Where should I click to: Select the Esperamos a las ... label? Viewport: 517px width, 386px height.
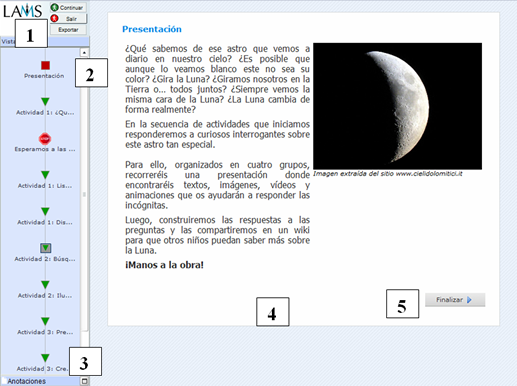coord(45,149)
